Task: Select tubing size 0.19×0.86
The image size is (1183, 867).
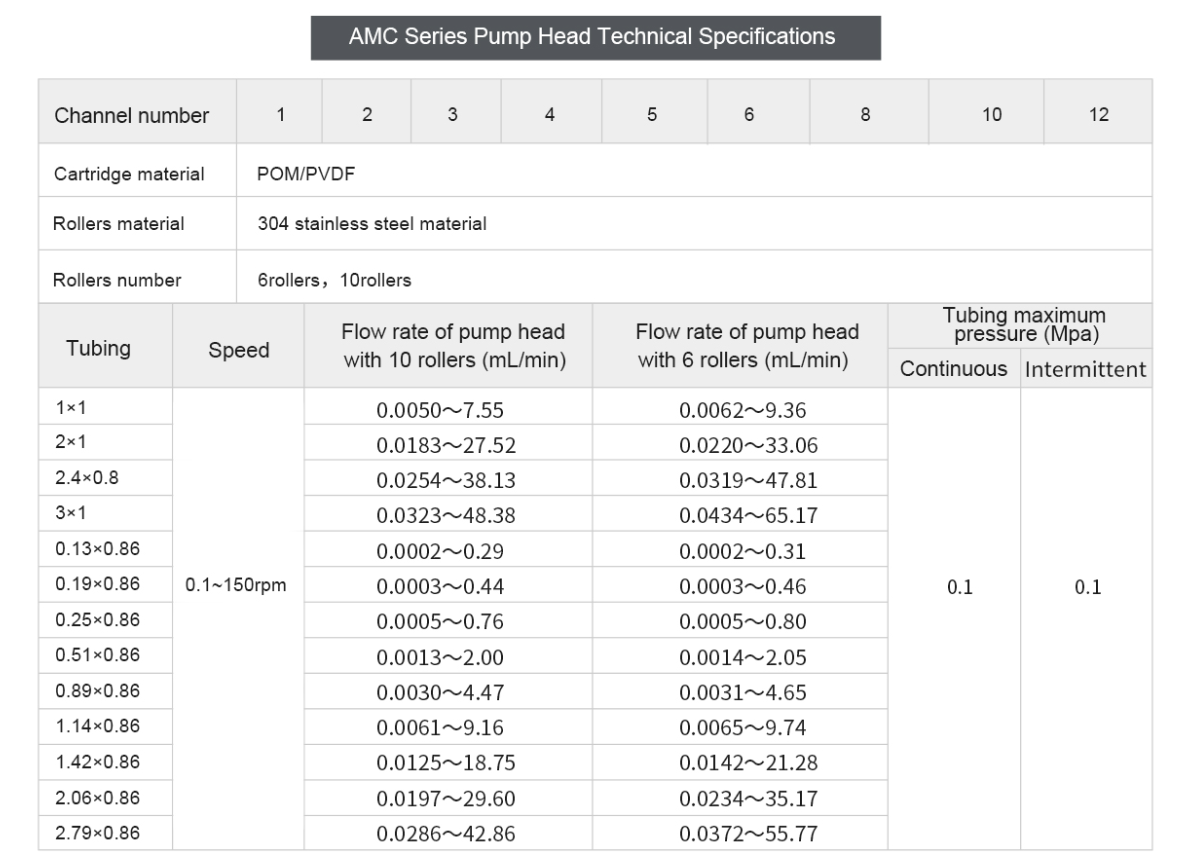Action: 97,584
